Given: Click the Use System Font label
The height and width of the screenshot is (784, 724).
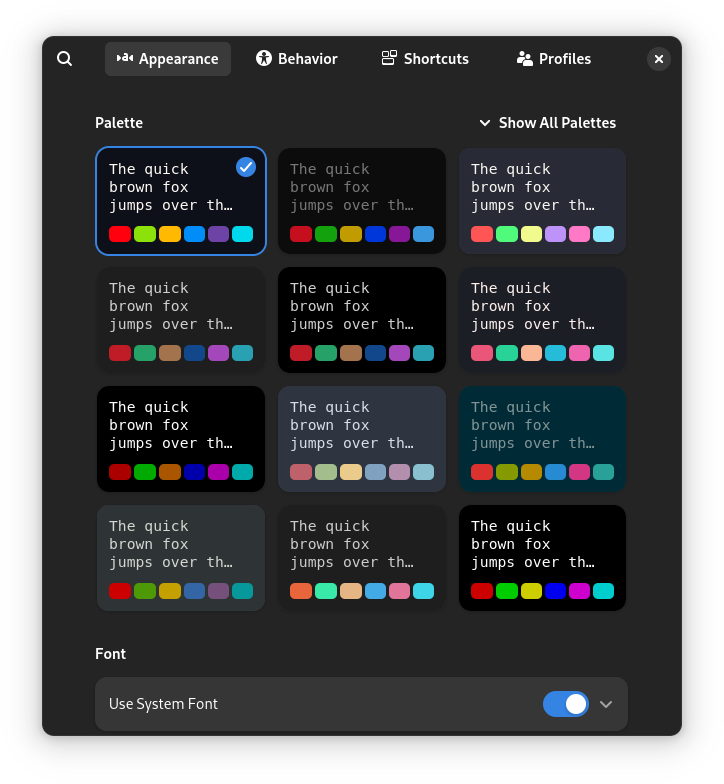Looking at the screenshot, I should [x=164, y=704].
